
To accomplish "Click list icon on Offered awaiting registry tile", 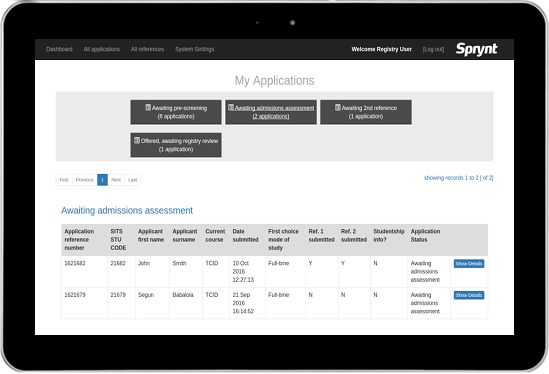I will coord(137,140).
